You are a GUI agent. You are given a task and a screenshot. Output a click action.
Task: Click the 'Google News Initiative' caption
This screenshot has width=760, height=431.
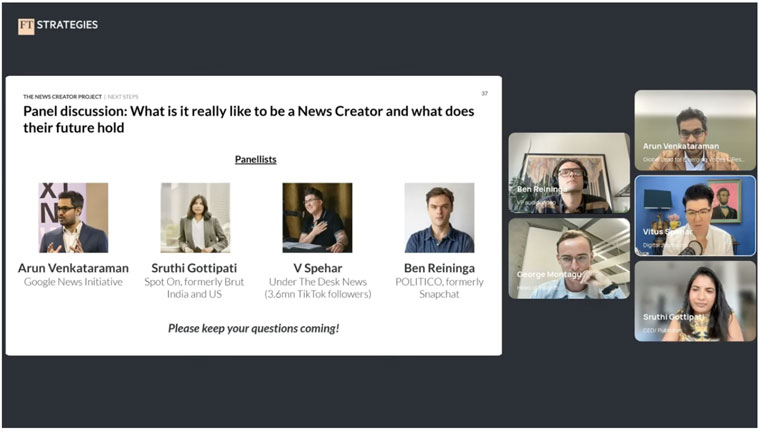(x=73, y=282)
